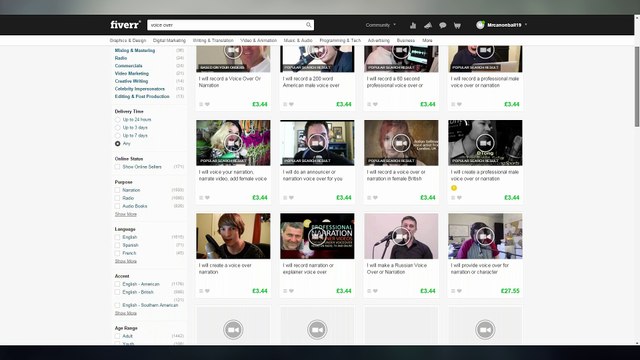Open the sales analytics bar-chart icon

tap(413, 25)
